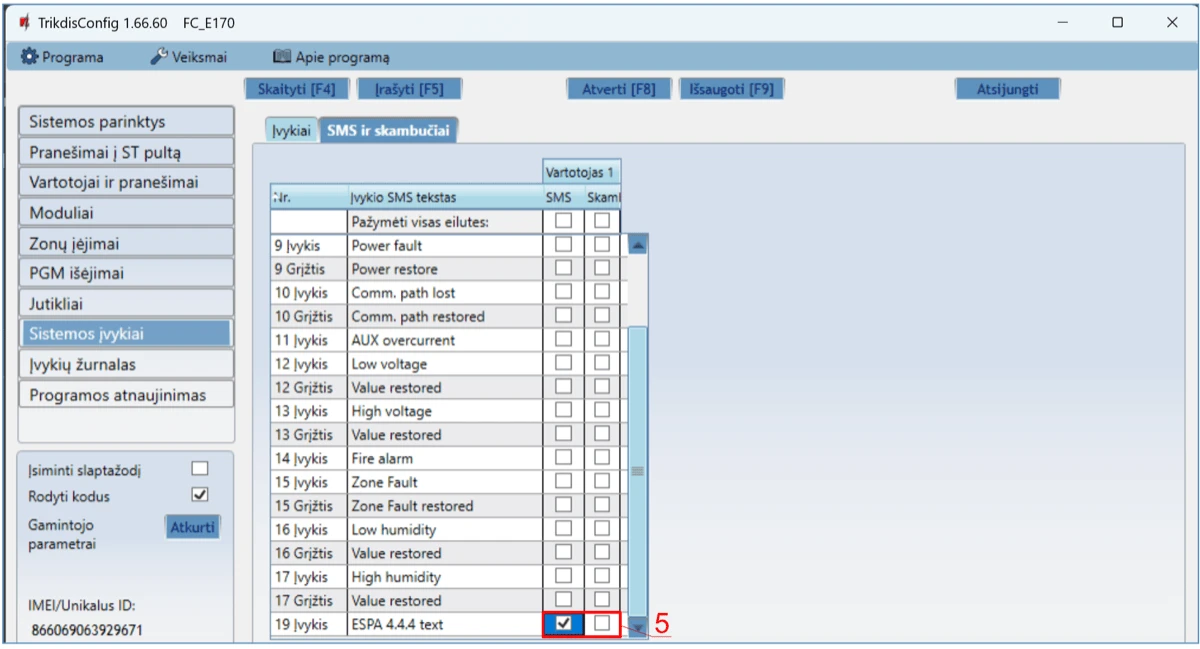Switch to the Įvykiai tab
The image size is (1200, 649).
(x=291, y=130)
